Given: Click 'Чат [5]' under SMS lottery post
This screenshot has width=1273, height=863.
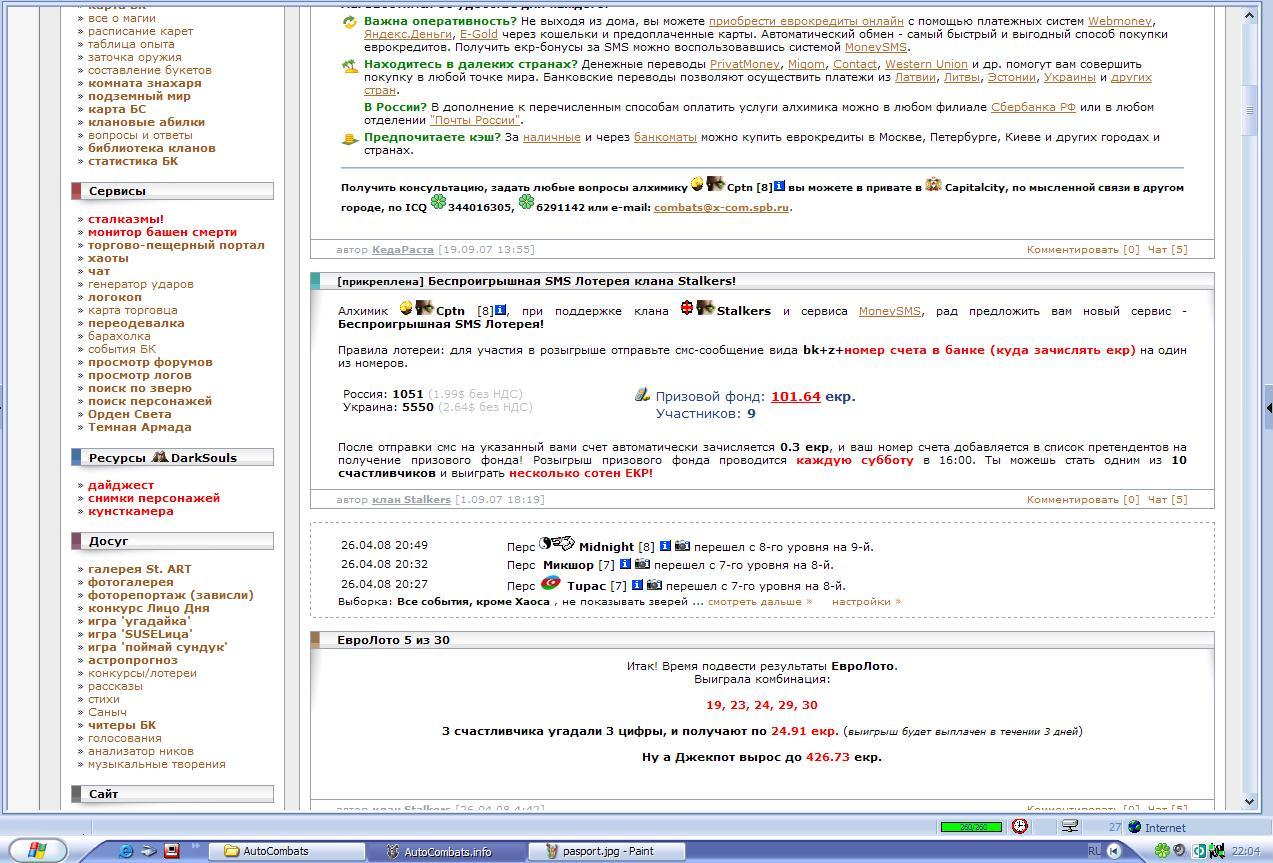Looking at the screenshot, I should (1167, 499).
